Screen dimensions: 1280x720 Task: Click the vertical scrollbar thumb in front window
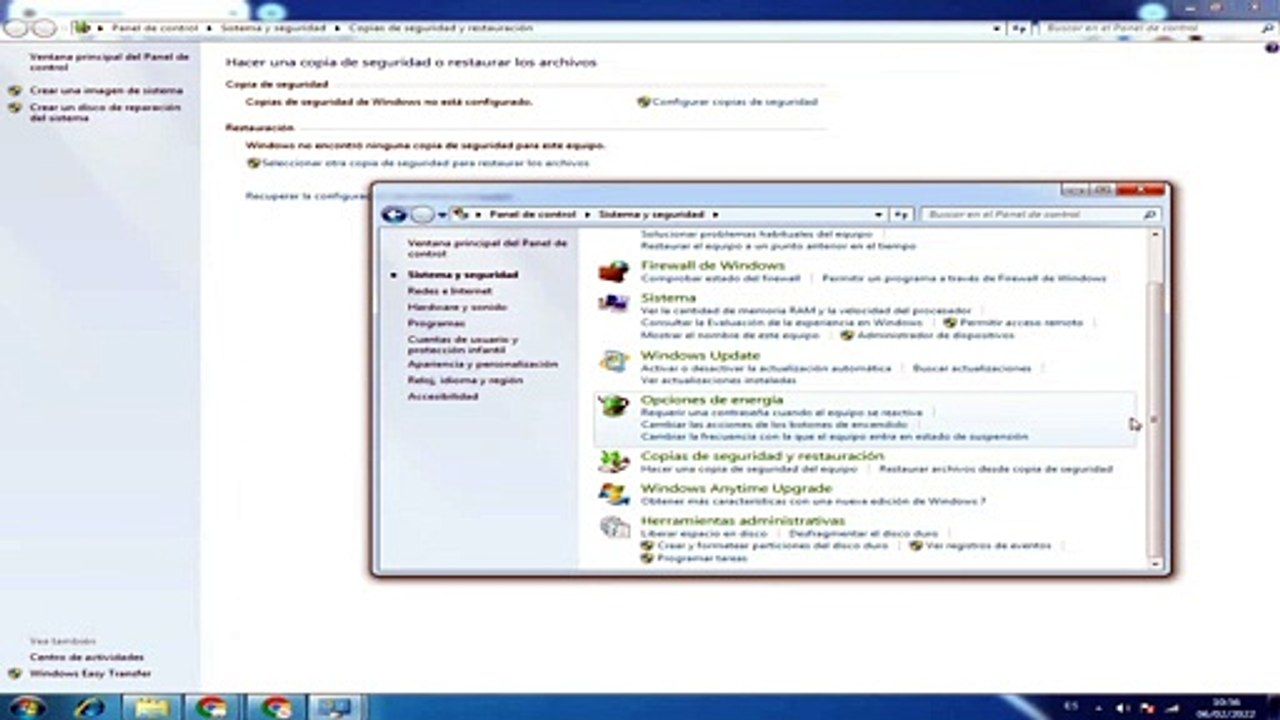click(x=1155, y=421)
